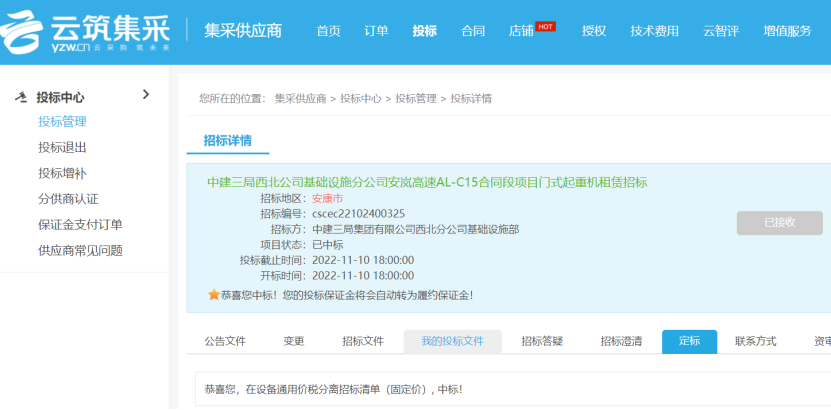The image size is (831, 410).
Task: Open the 订单 nav item
Action: [x=376, y=31]
